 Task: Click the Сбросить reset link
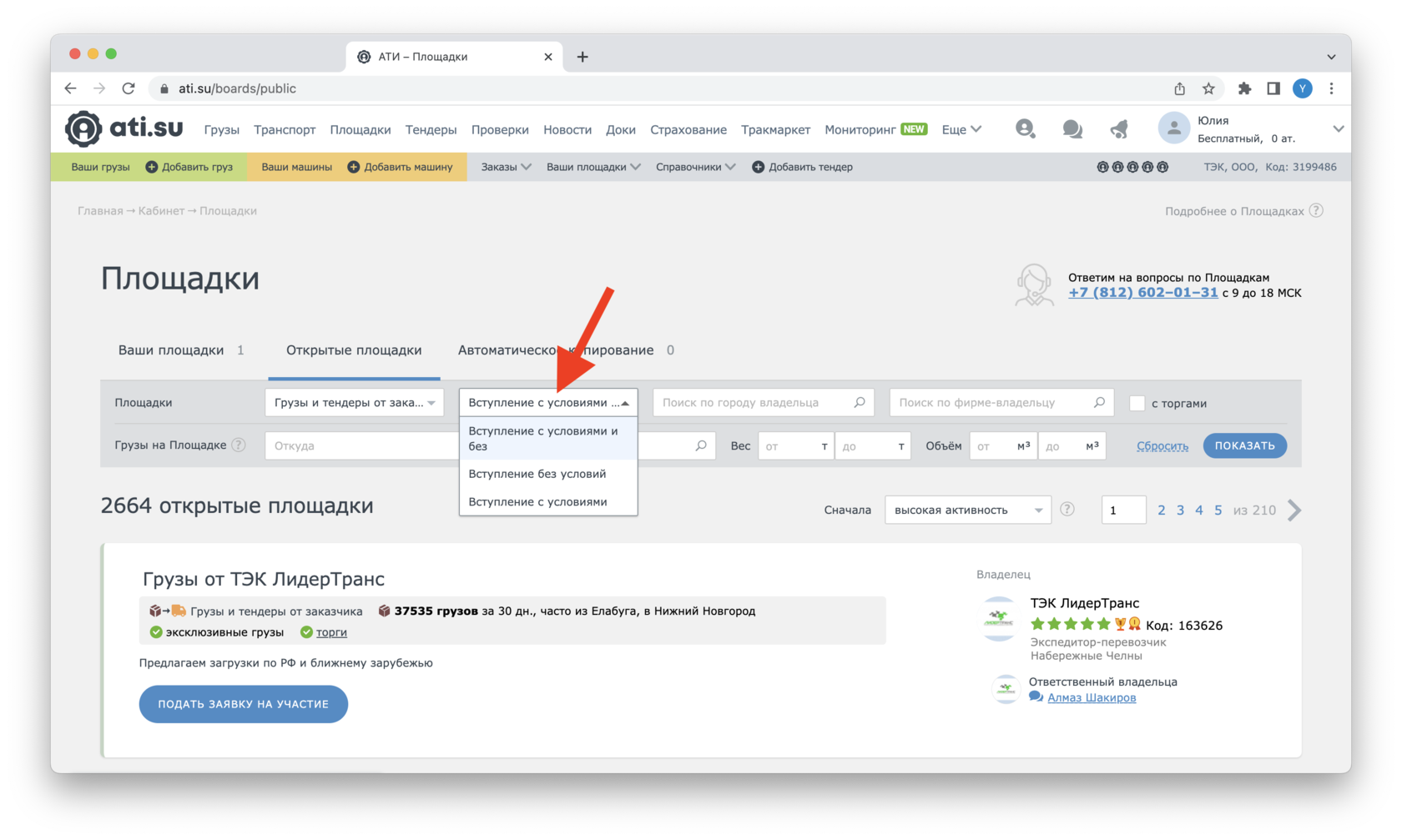coord(1162,446)
